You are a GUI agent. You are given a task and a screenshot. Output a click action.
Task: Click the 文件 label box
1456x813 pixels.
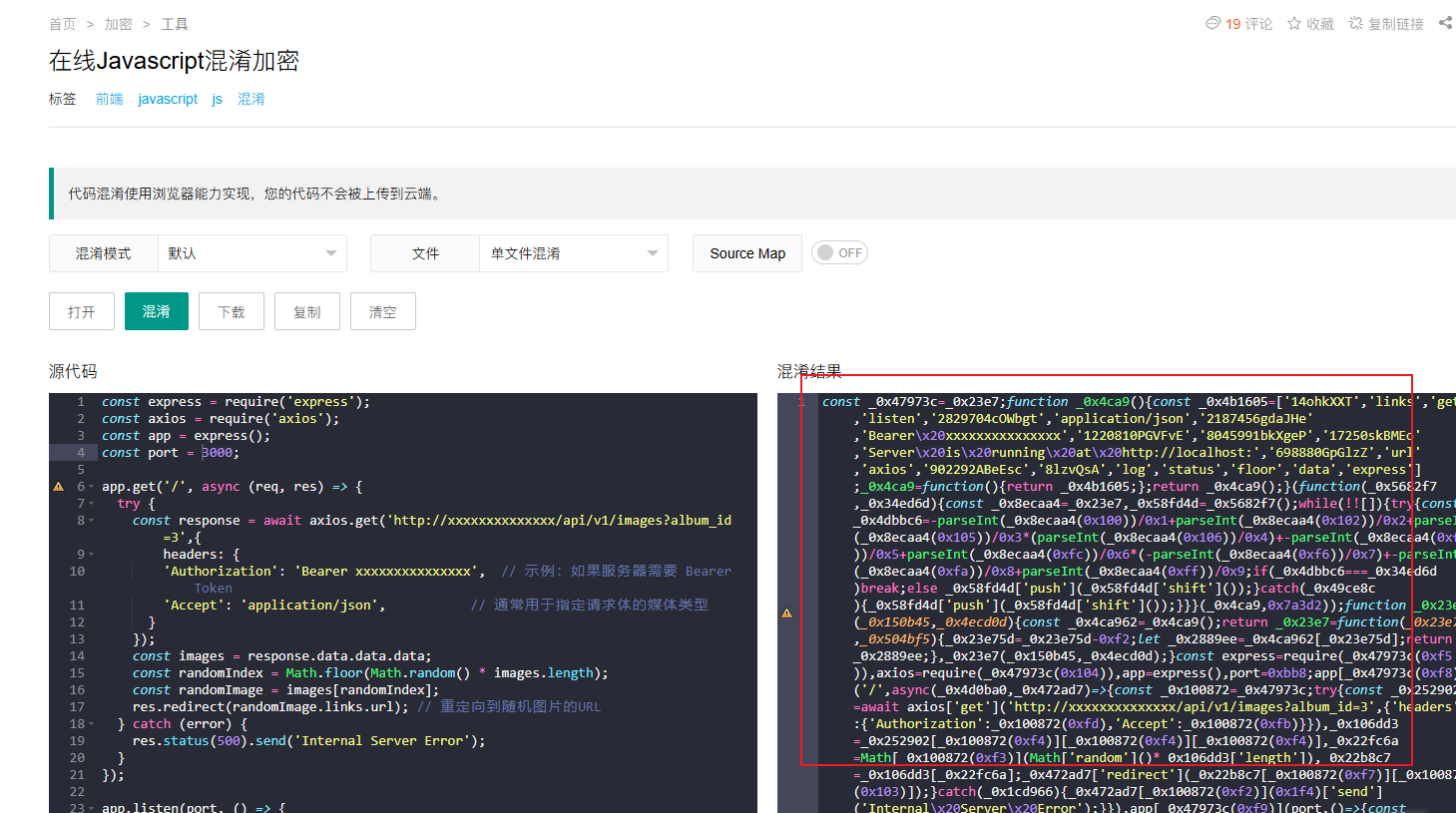pos(425,253)
